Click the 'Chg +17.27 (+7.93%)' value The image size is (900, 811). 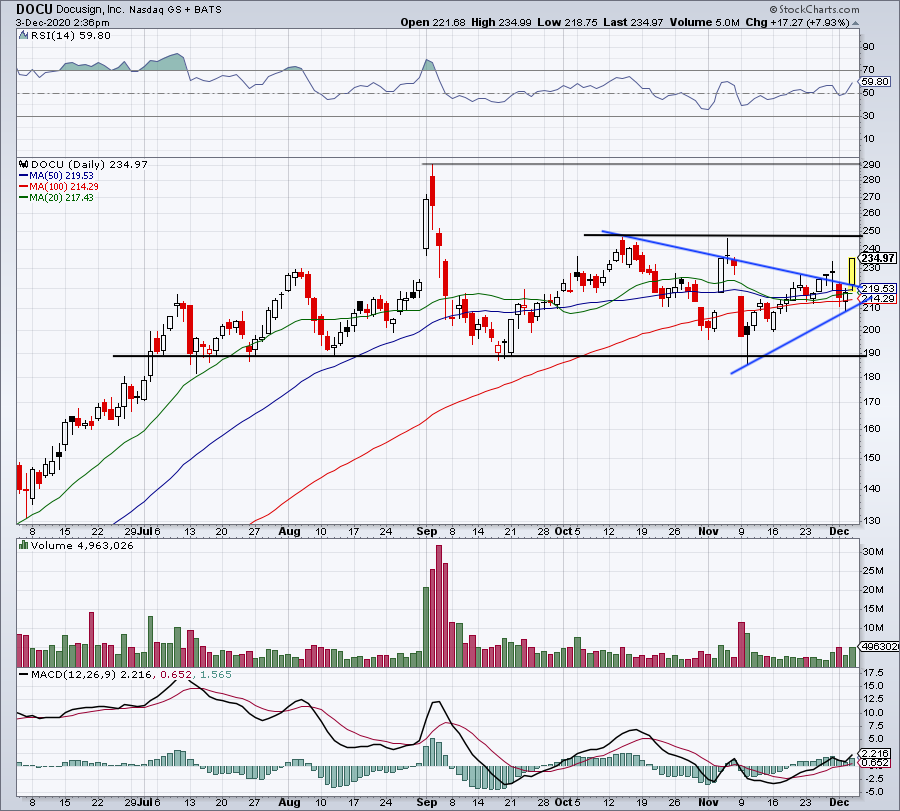tap(797, 22)
